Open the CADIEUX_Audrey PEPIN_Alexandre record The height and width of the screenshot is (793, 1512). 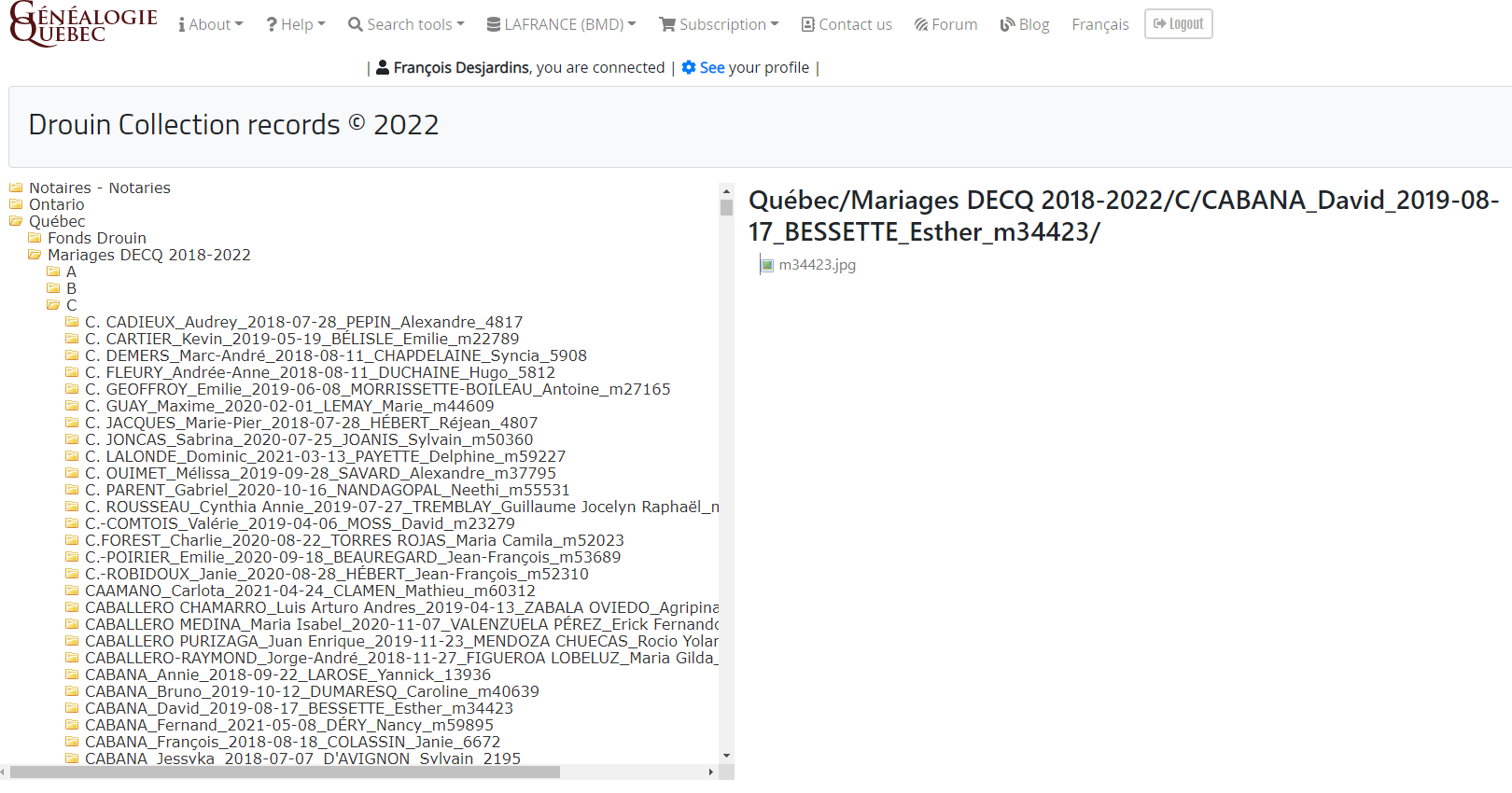[304, 322]
